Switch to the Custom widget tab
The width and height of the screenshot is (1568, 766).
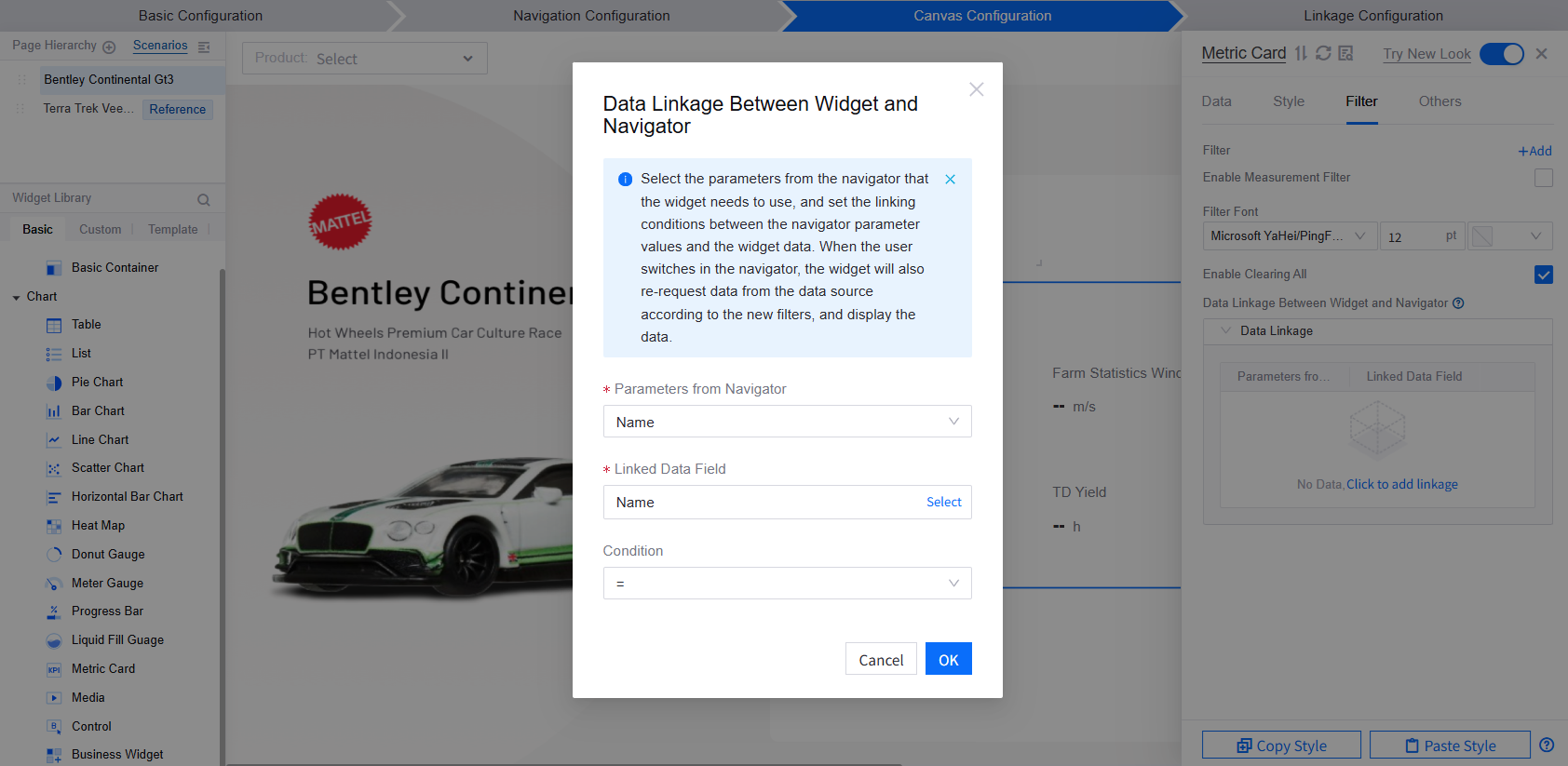tap(100, 230)
